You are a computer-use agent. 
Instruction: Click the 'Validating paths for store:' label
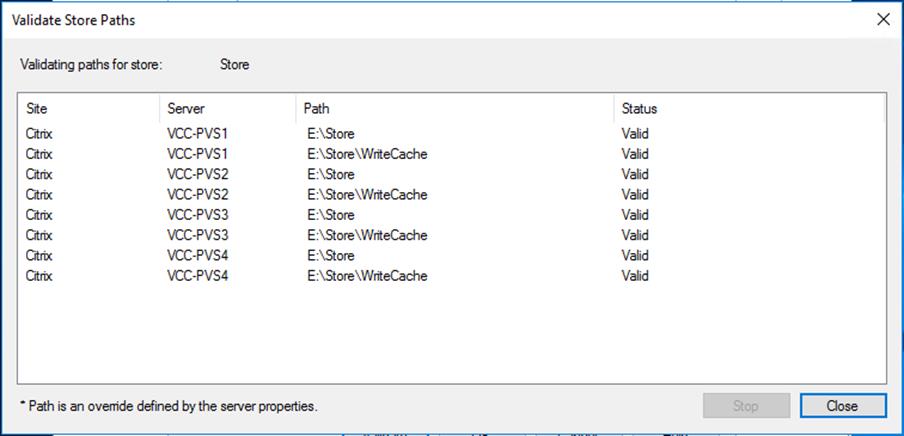[x=92, y=64]
